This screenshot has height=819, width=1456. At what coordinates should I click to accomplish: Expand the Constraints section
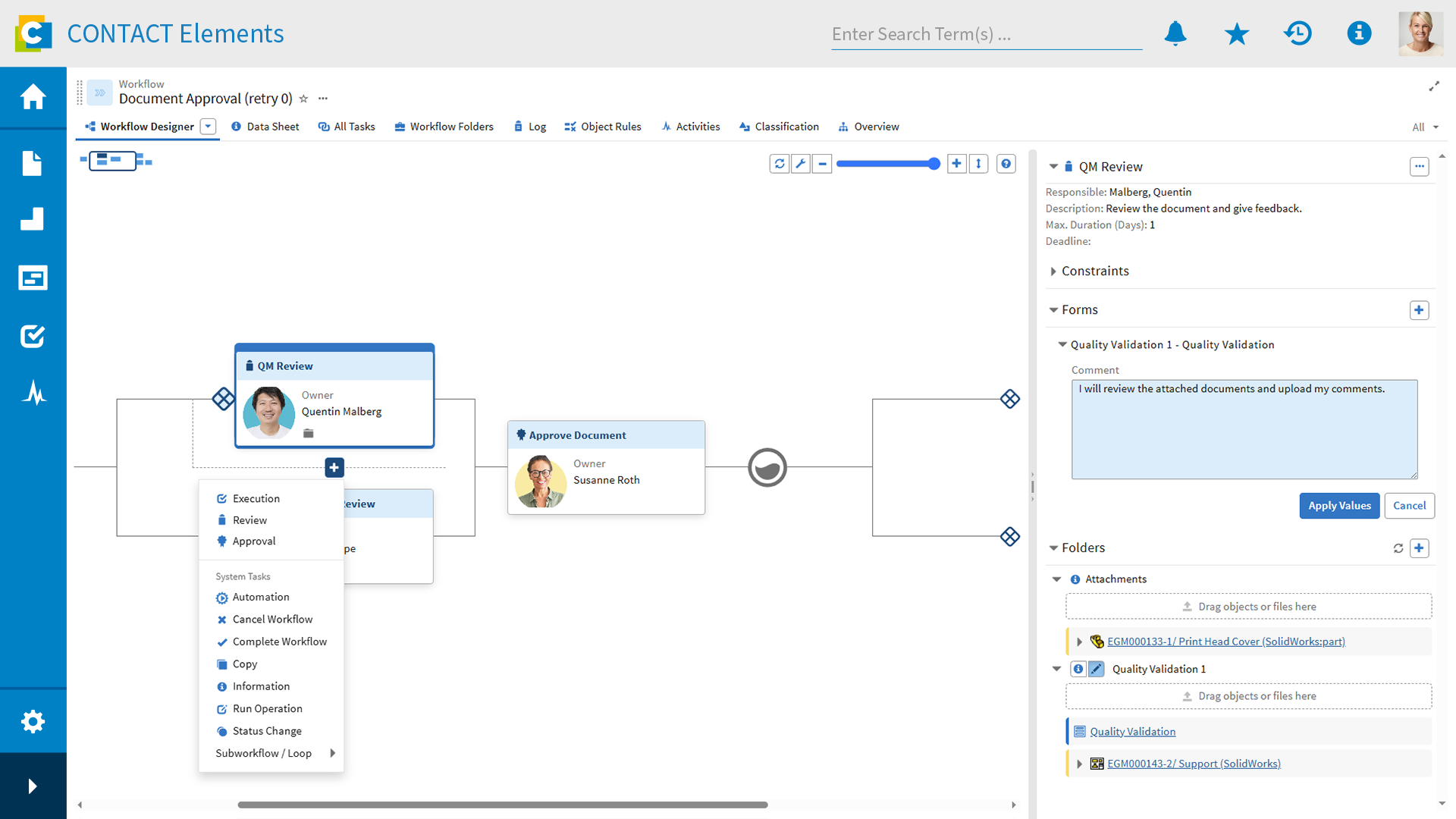(1053, 271)
